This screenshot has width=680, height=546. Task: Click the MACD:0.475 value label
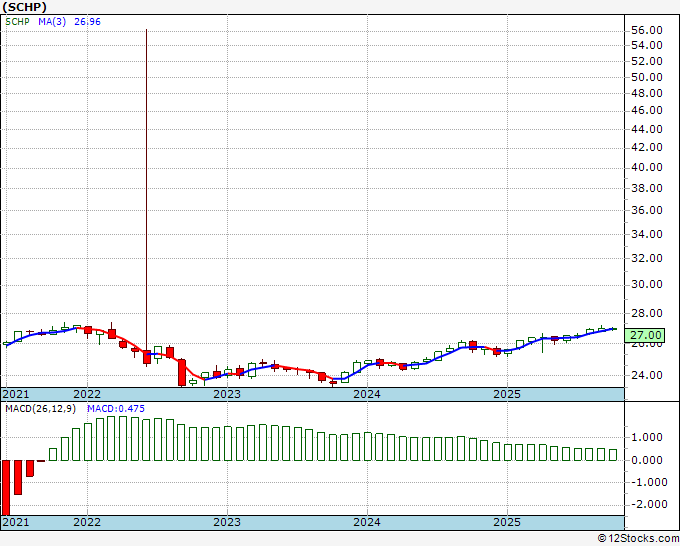coord(116,409)
